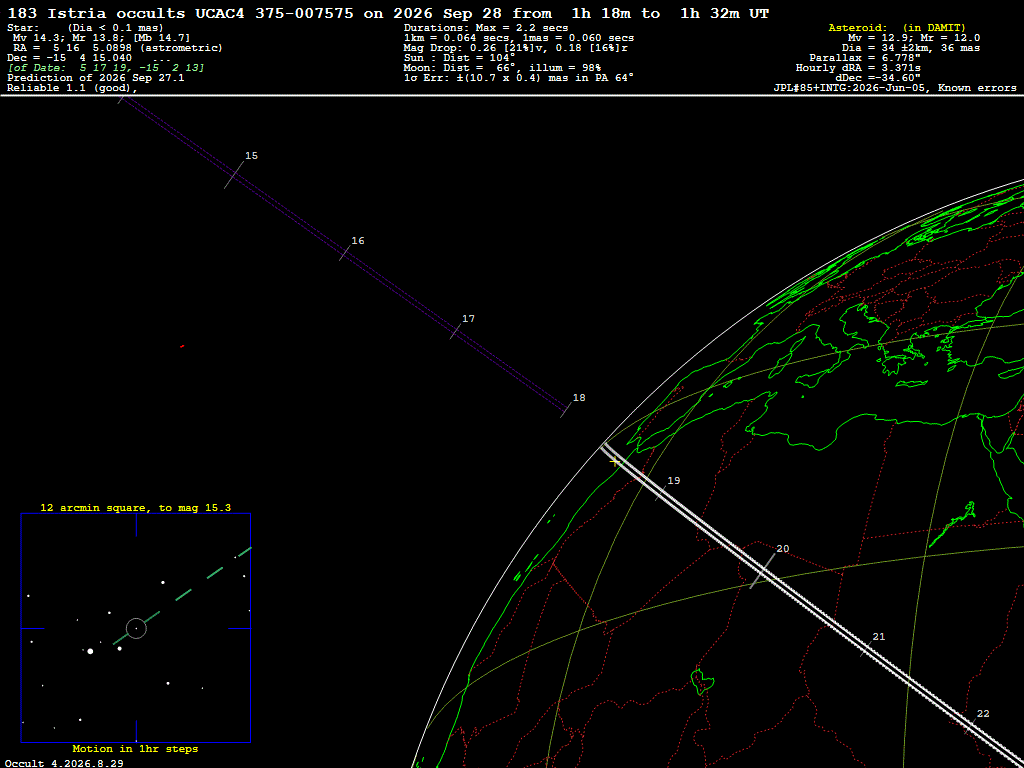
Task: Click time marker 15 on the path
Action: coord(251,155)
